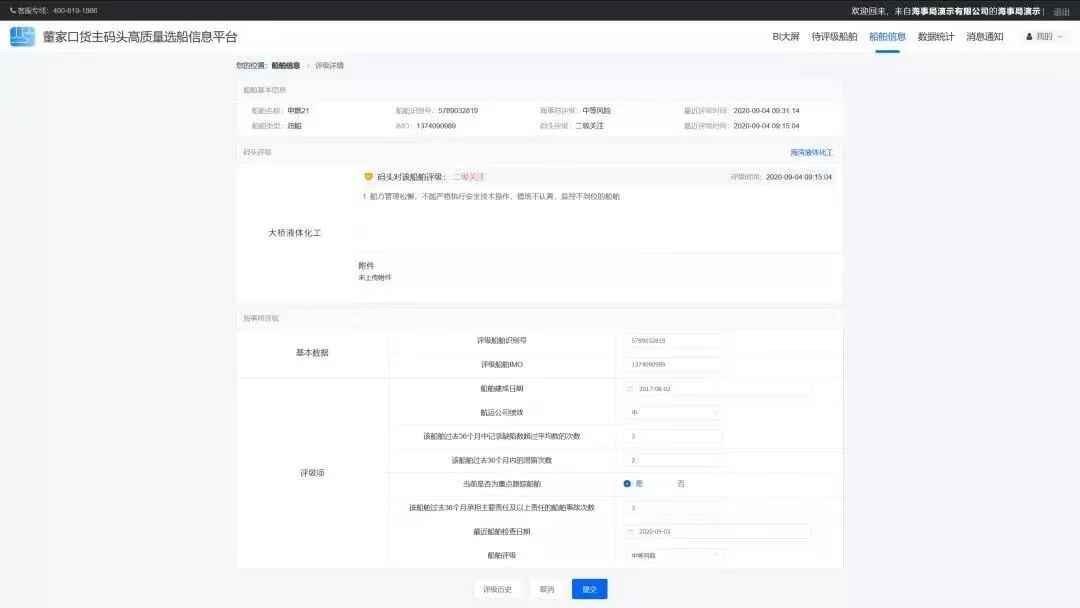Viewport: 1080px width, 608px height.
Task: Open the BI大屏 tab
Action: tap(785, 37)
